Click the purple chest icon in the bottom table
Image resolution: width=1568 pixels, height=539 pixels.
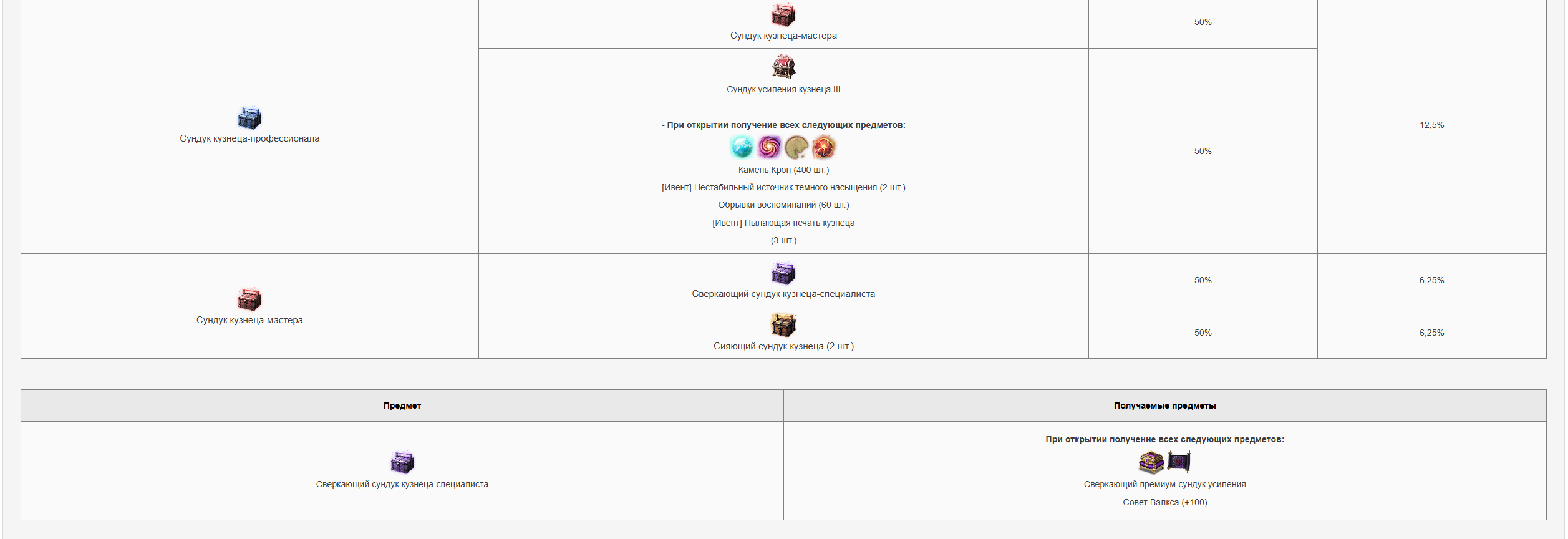point(402,462)
